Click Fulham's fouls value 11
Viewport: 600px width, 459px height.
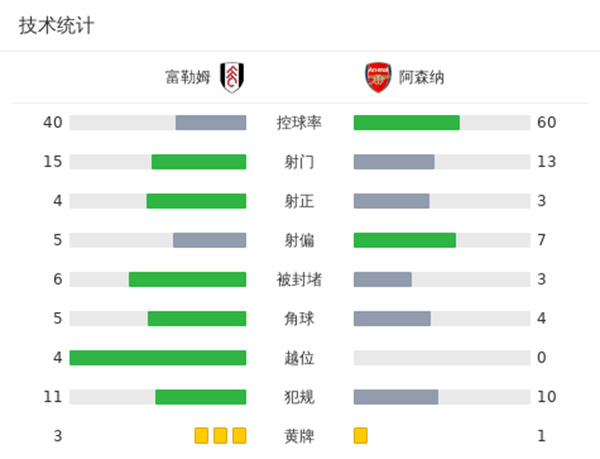click(53, 397)
